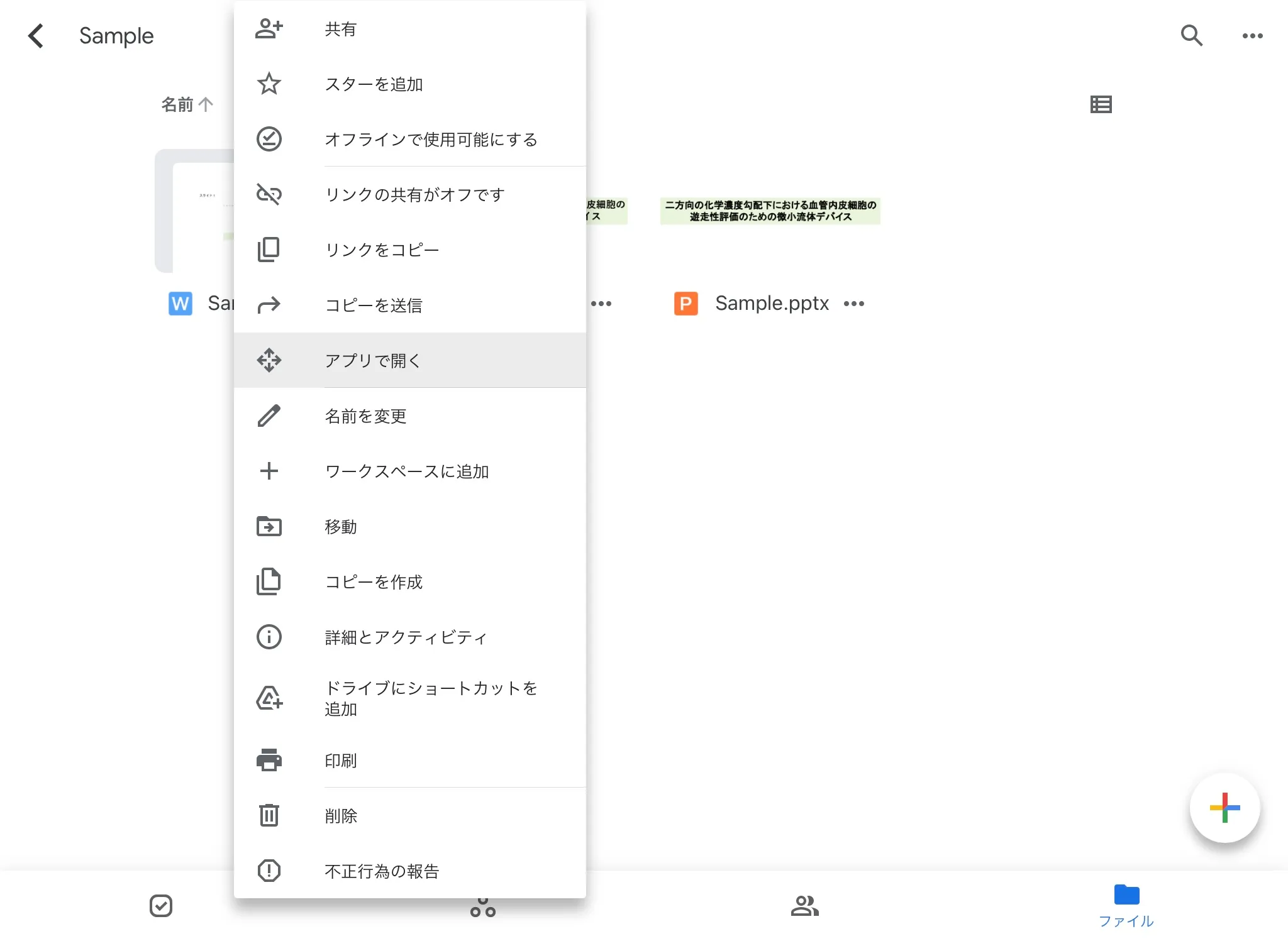
Task: Tap the colorful plus create button
Action: tap(1224, 808)
